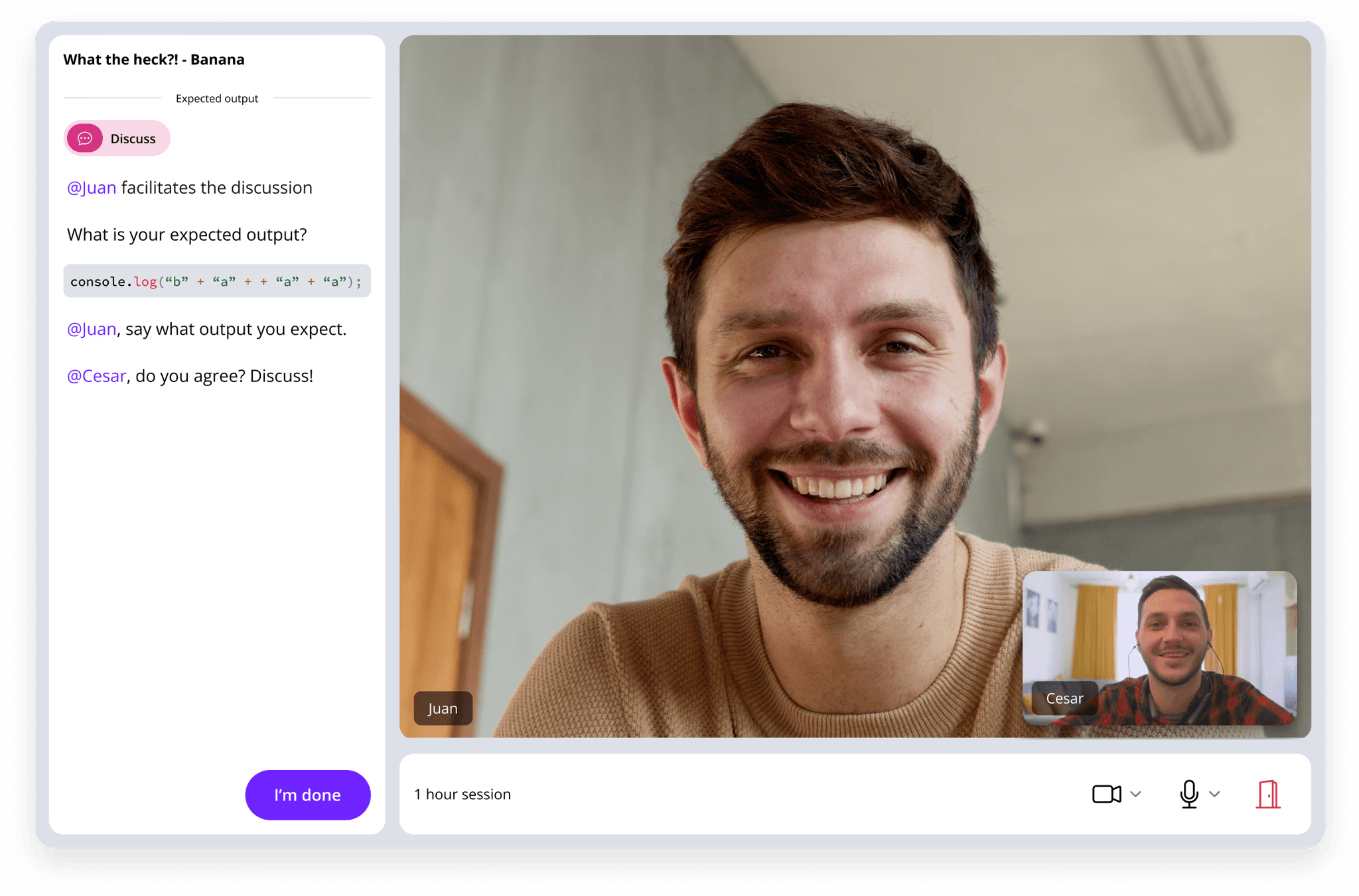Select the 'What the heck?! - Banana' exercise title

(154, 60)
